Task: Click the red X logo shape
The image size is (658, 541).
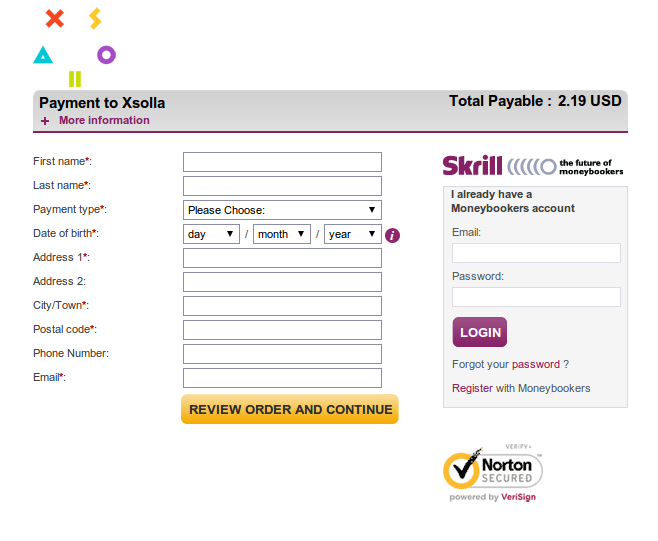Action: pos(55,18)
